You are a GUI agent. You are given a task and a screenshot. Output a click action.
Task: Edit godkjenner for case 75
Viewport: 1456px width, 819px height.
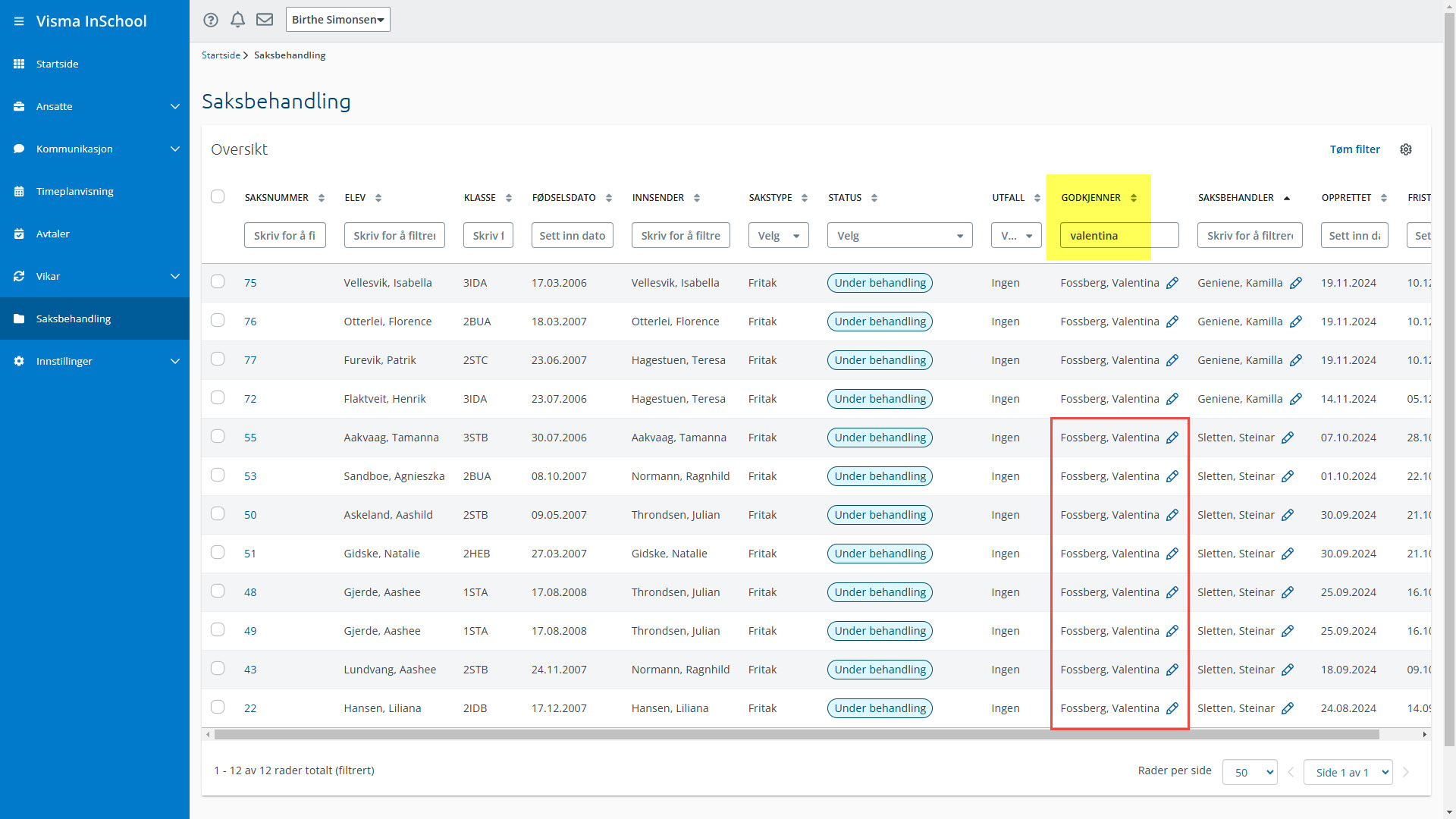pos(1172,283)
